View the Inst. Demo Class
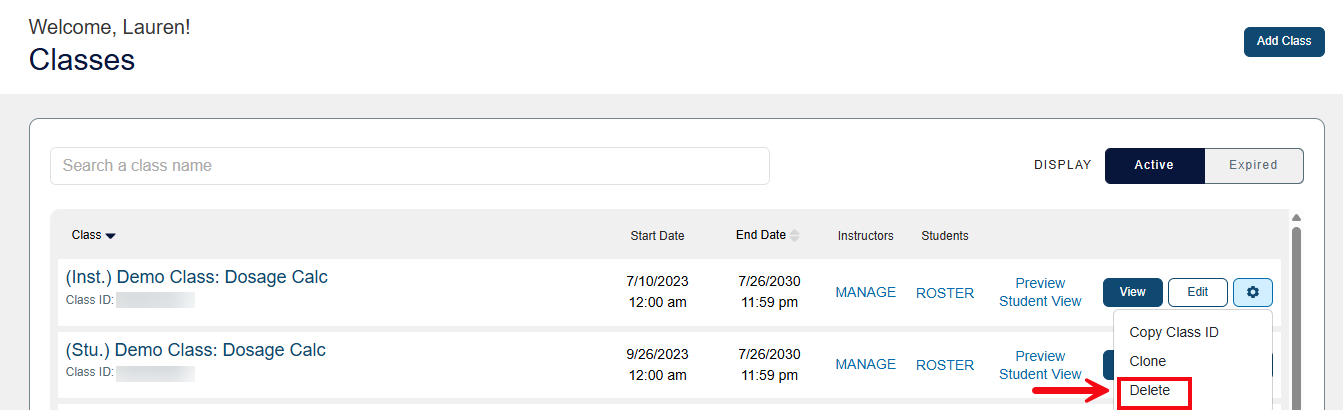Image resolution: width=1343 pixels, height=410 pixels. pos(1133,292)
